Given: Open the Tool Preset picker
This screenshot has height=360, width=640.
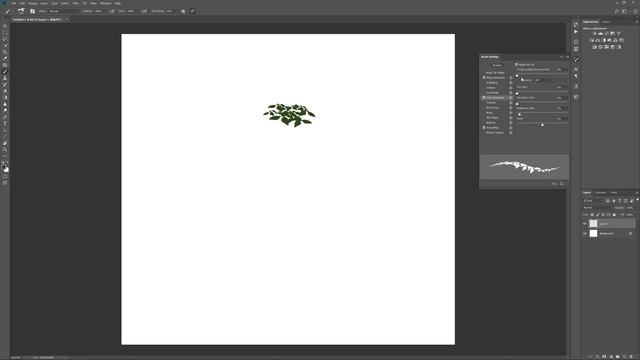Looking at the screenshot, I should tap(8, 11).
